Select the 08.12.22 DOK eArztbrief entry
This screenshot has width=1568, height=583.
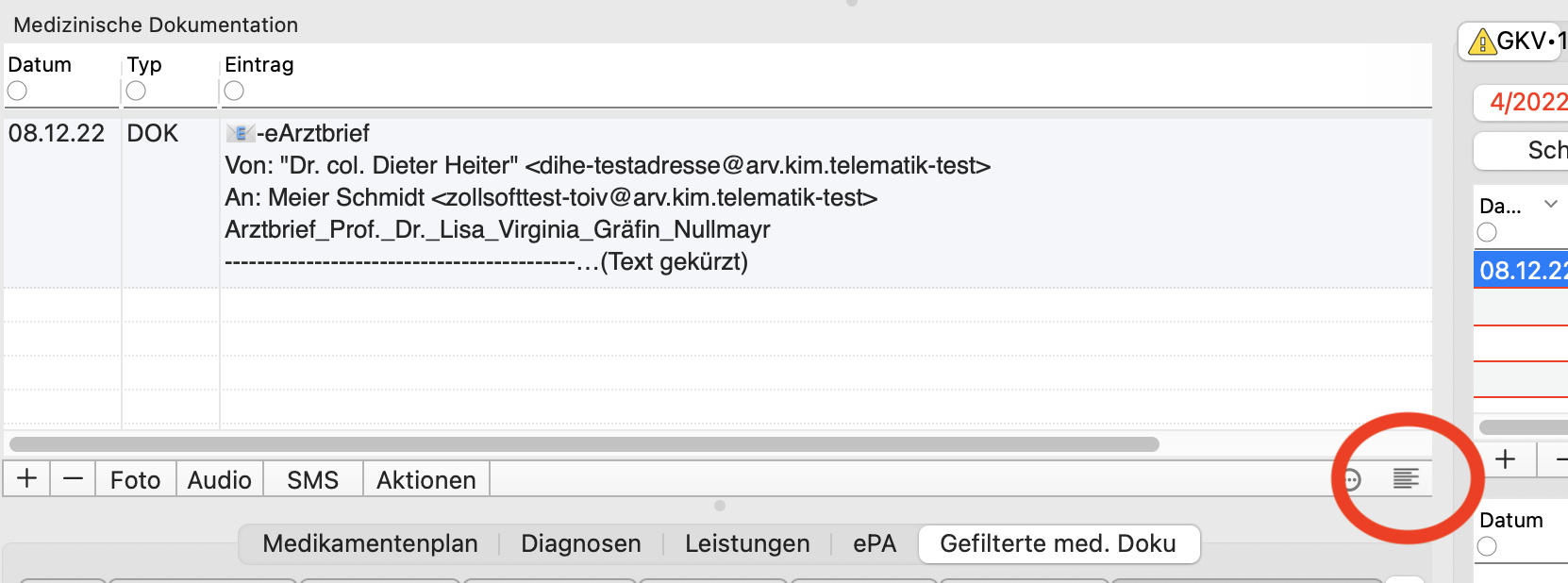tap(718, 197)
